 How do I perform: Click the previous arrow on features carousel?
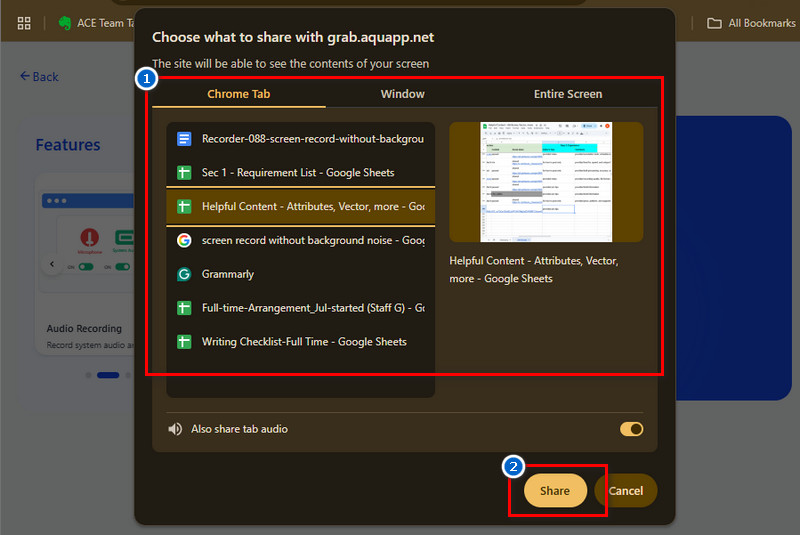point(52,264)
